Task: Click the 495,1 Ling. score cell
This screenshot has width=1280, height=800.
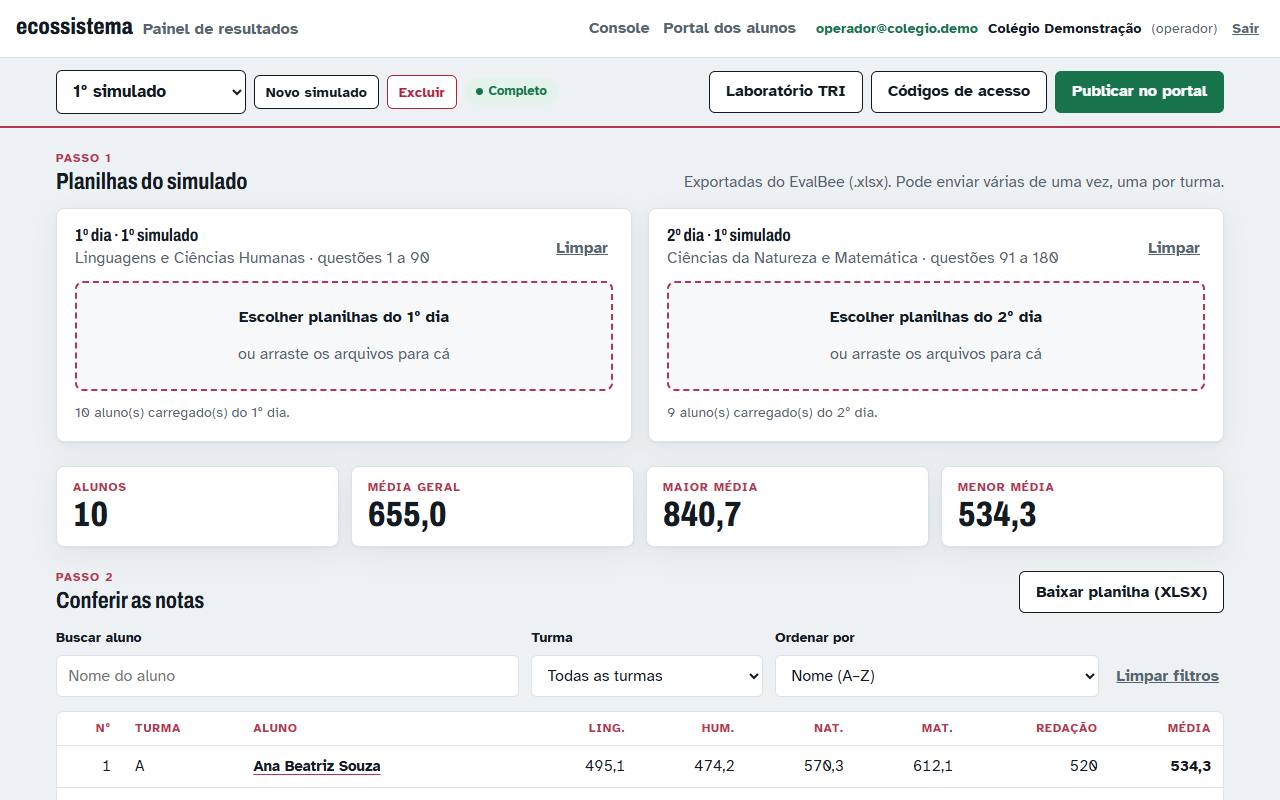Action: (x=605, y=766)
